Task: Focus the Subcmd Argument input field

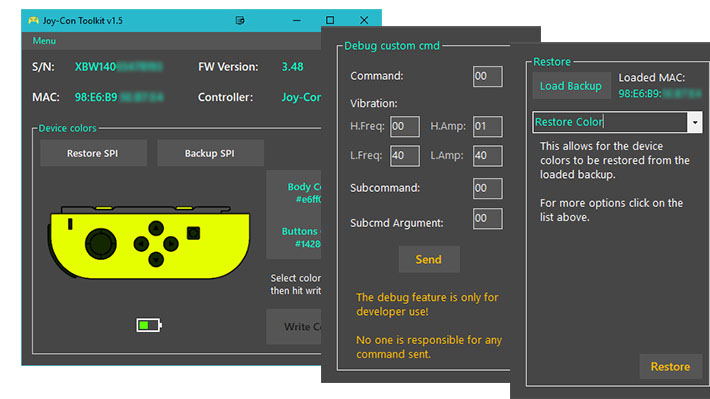Action: pos(488,218)
